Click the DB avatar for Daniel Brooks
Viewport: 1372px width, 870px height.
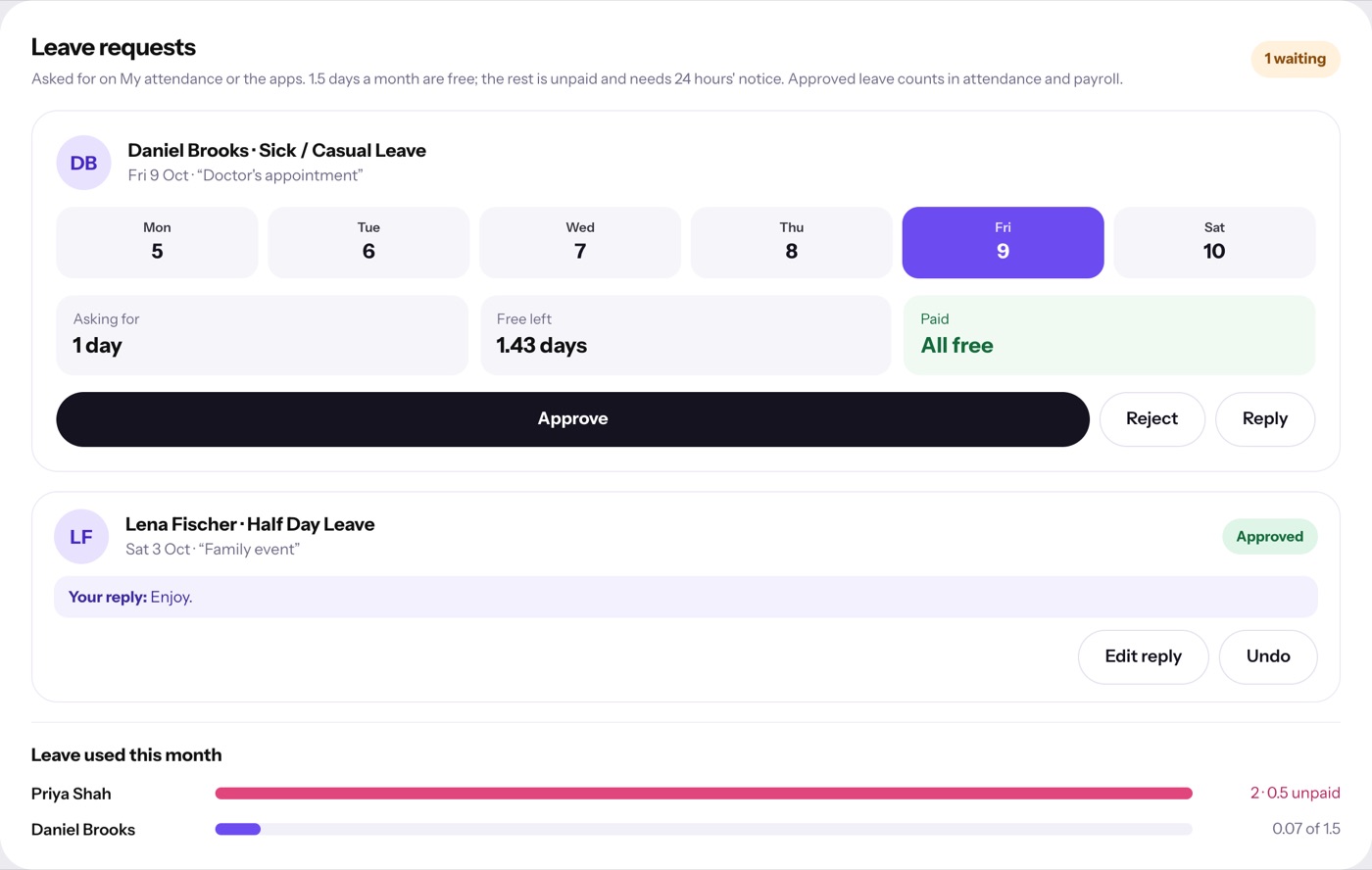[83, 163]
